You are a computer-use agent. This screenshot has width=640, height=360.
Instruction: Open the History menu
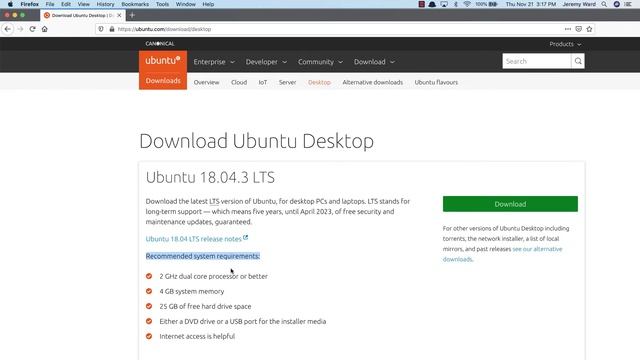[105, 4]
